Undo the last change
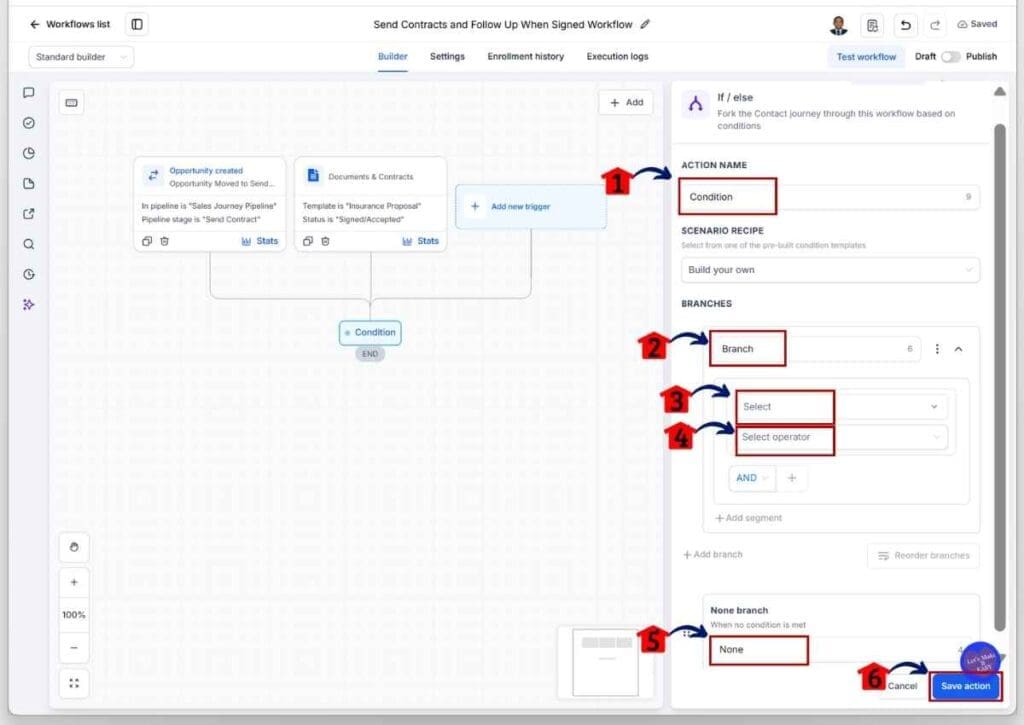The width and height of the screenshot is (1024, 725). (x=905, y=25)
